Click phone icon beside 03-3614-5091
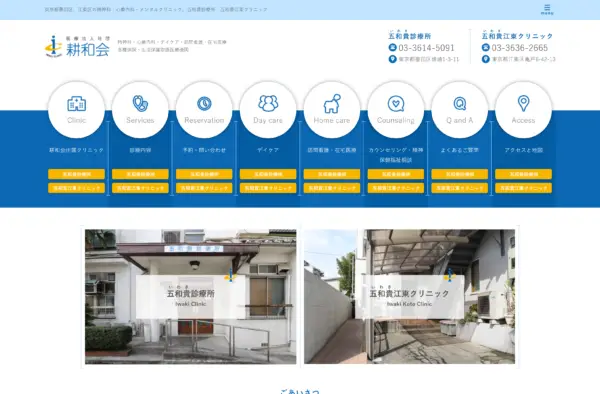600x394 pixels. pyautogui.click(x=392, y=47)
